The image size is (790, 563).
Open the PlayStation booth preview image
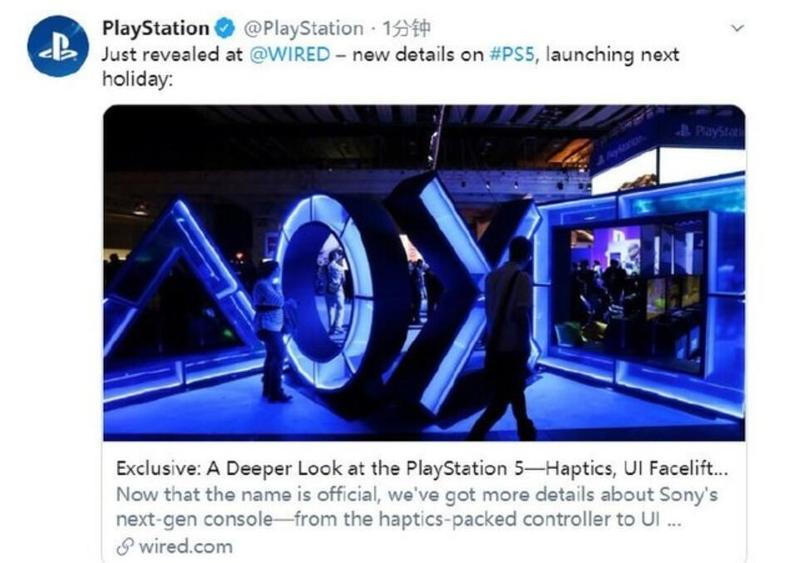pyautogui.click(x=424, y=273)
